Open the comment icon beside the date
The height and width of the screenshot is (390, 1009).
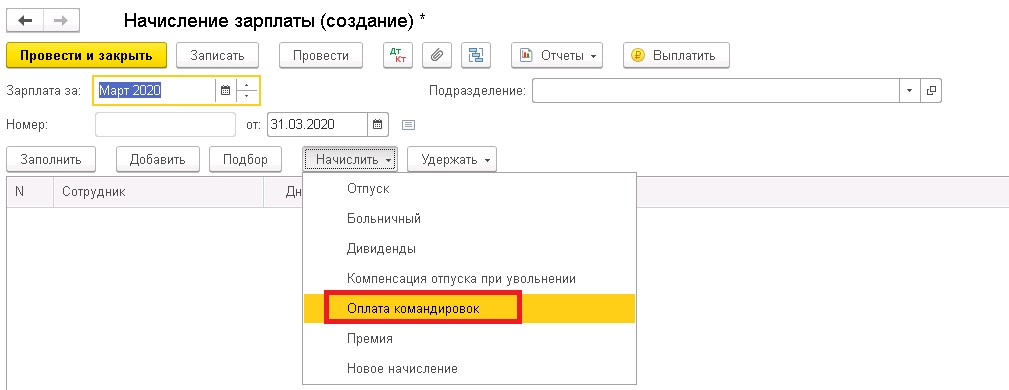[408, 125]
